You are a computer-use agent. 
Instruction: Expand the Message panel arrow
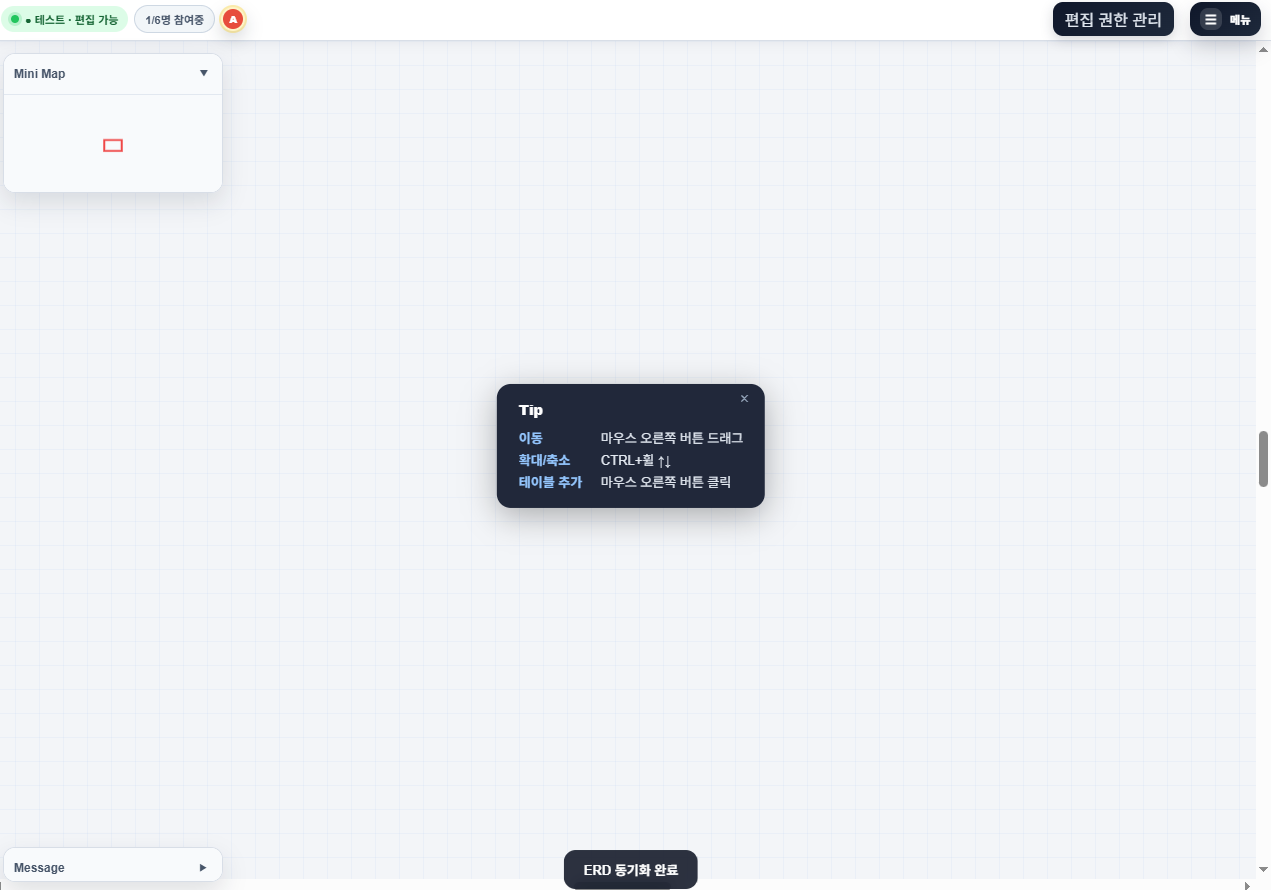[203, 867]
